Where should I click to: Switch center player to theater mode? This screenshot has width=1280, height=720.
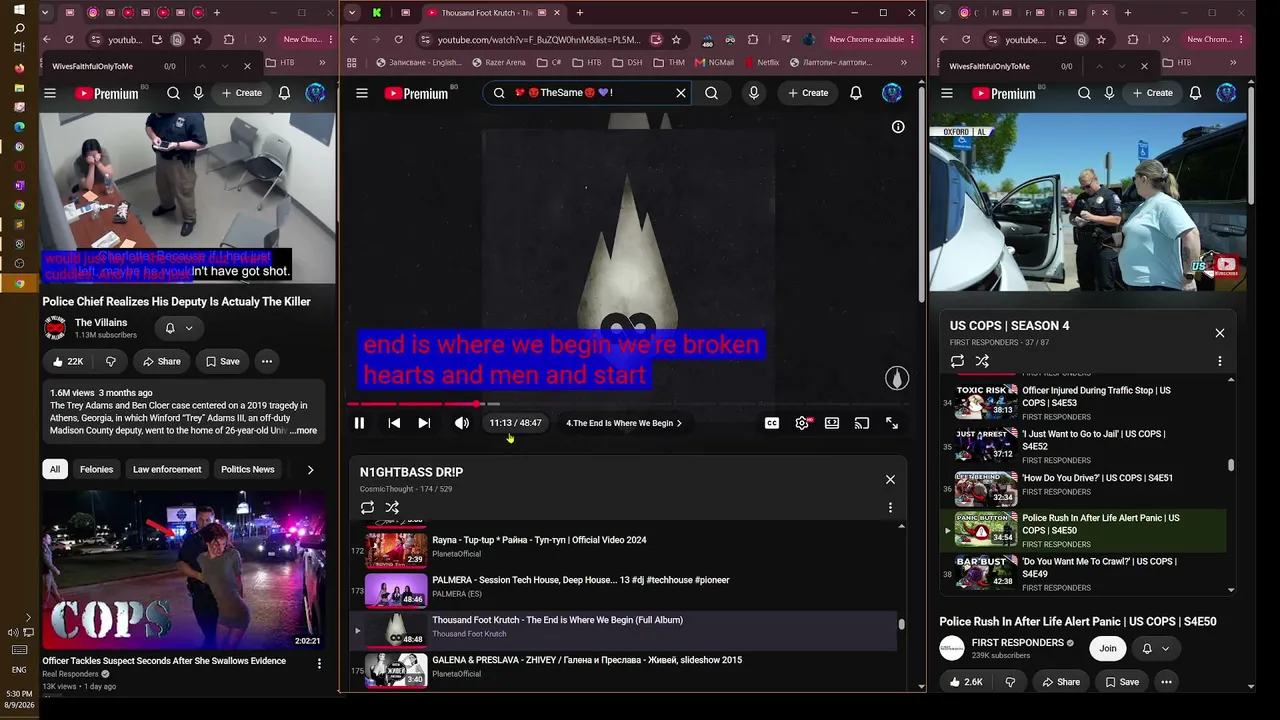coord(832,423)
